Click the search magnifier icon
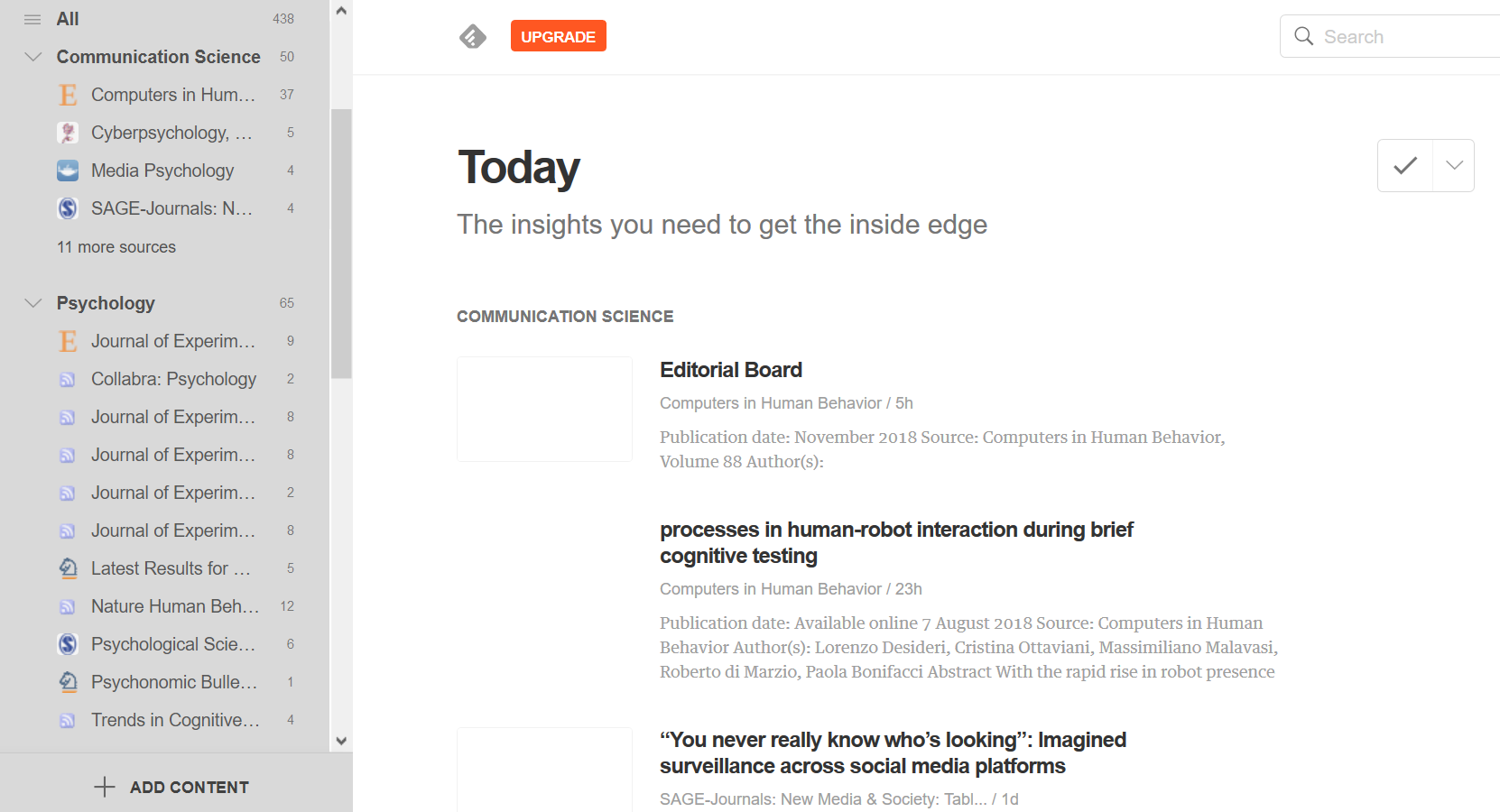This screenshot has height=812, width=1500. 1303,36
